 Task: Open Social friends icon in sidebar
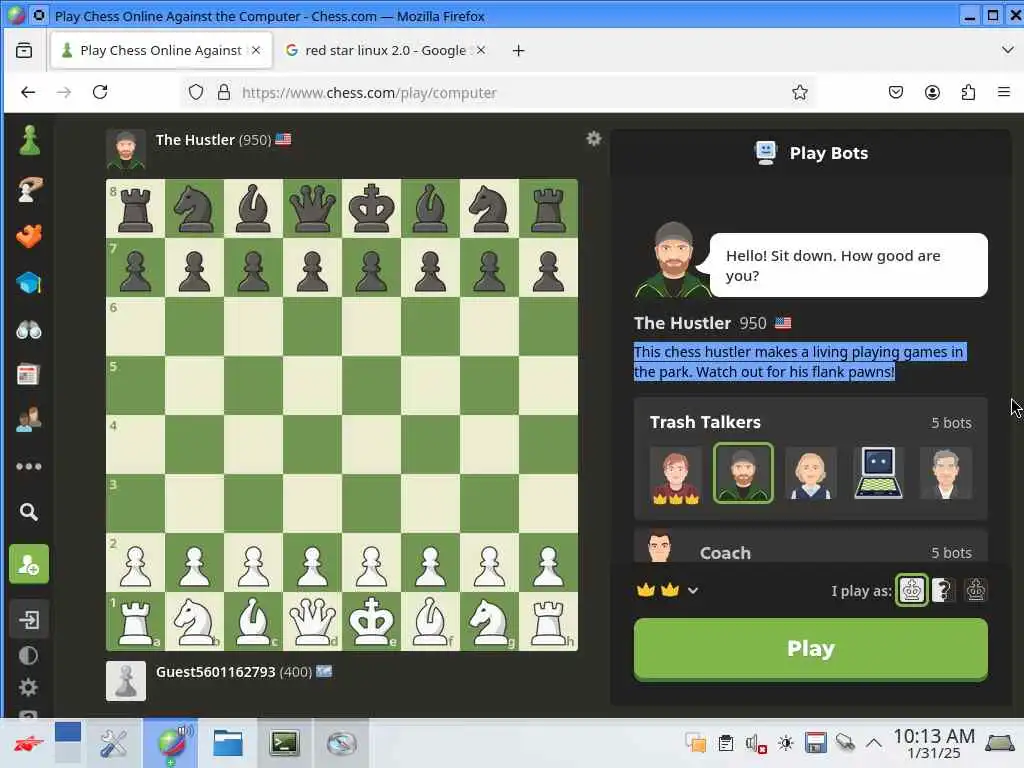pos(29,420)
